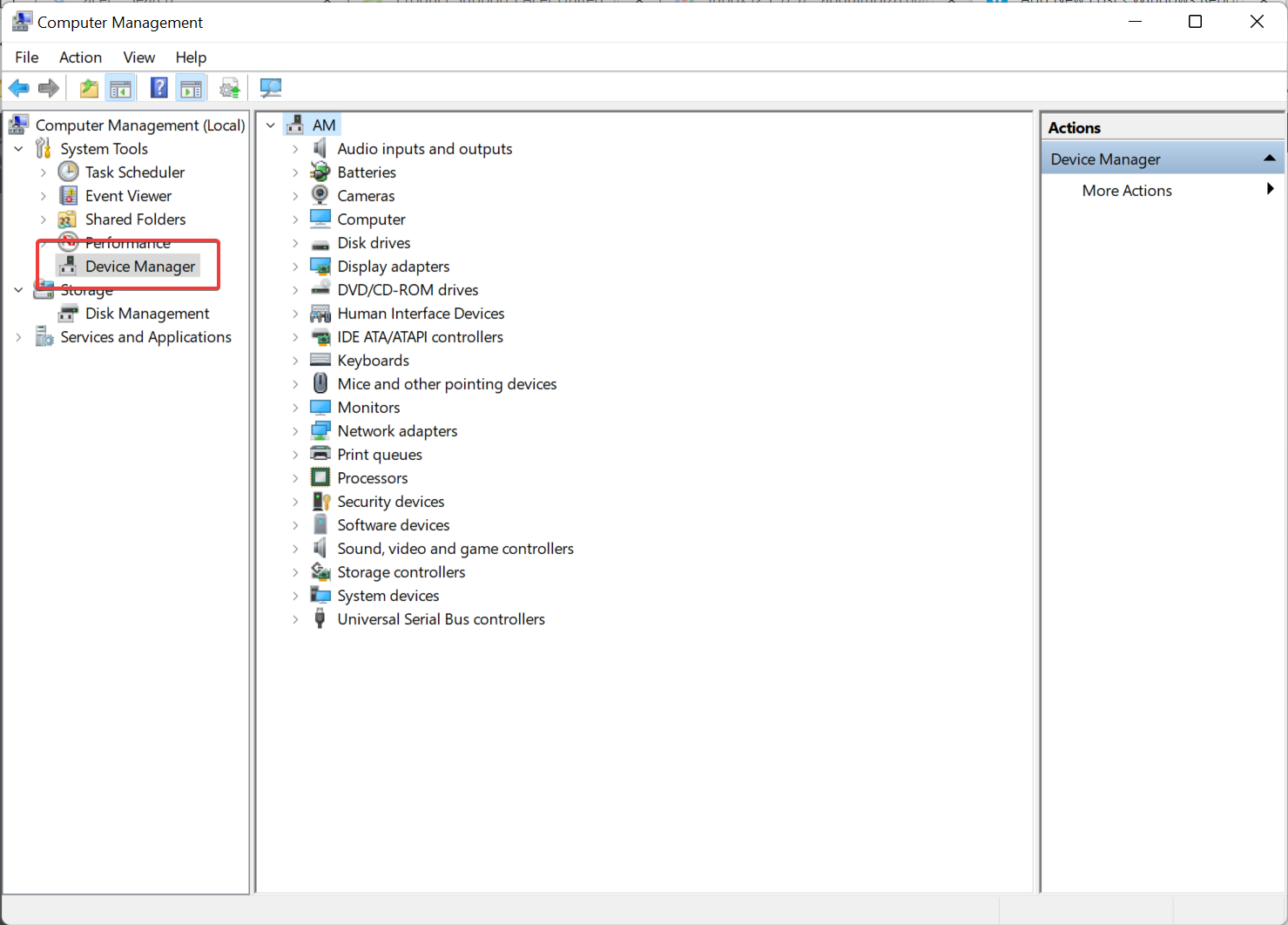This screenshot has height=925, width=1288.
Task: Expand Mice and other pointing devices
Action: [295, 384]
